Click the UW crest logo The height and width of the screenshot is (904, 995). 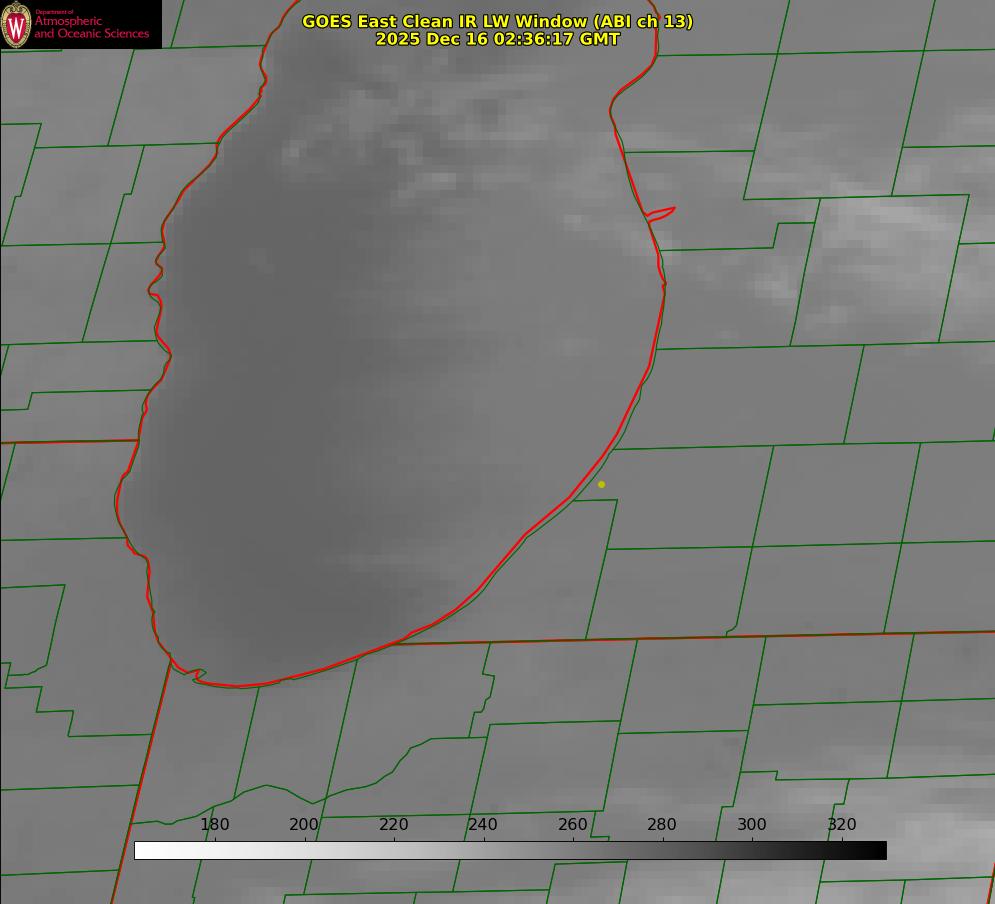pos(17,24)
